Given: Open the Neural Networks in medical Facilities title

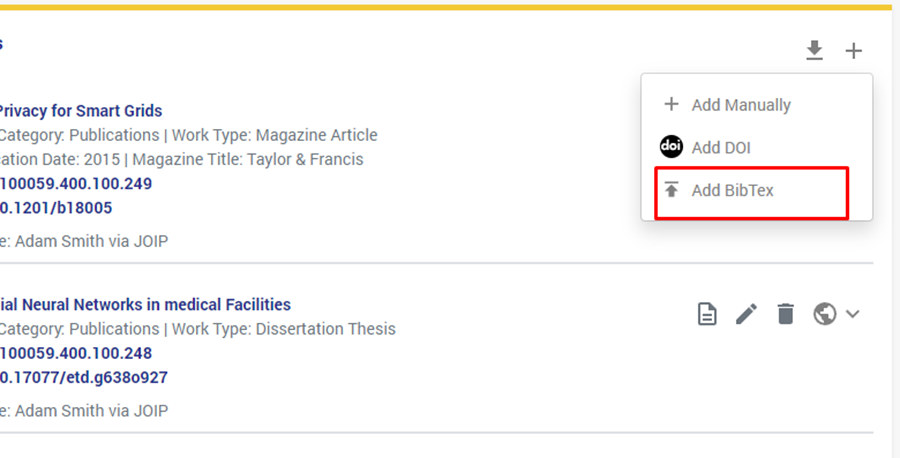Looking at the screenshot, I should pos(145,304).
